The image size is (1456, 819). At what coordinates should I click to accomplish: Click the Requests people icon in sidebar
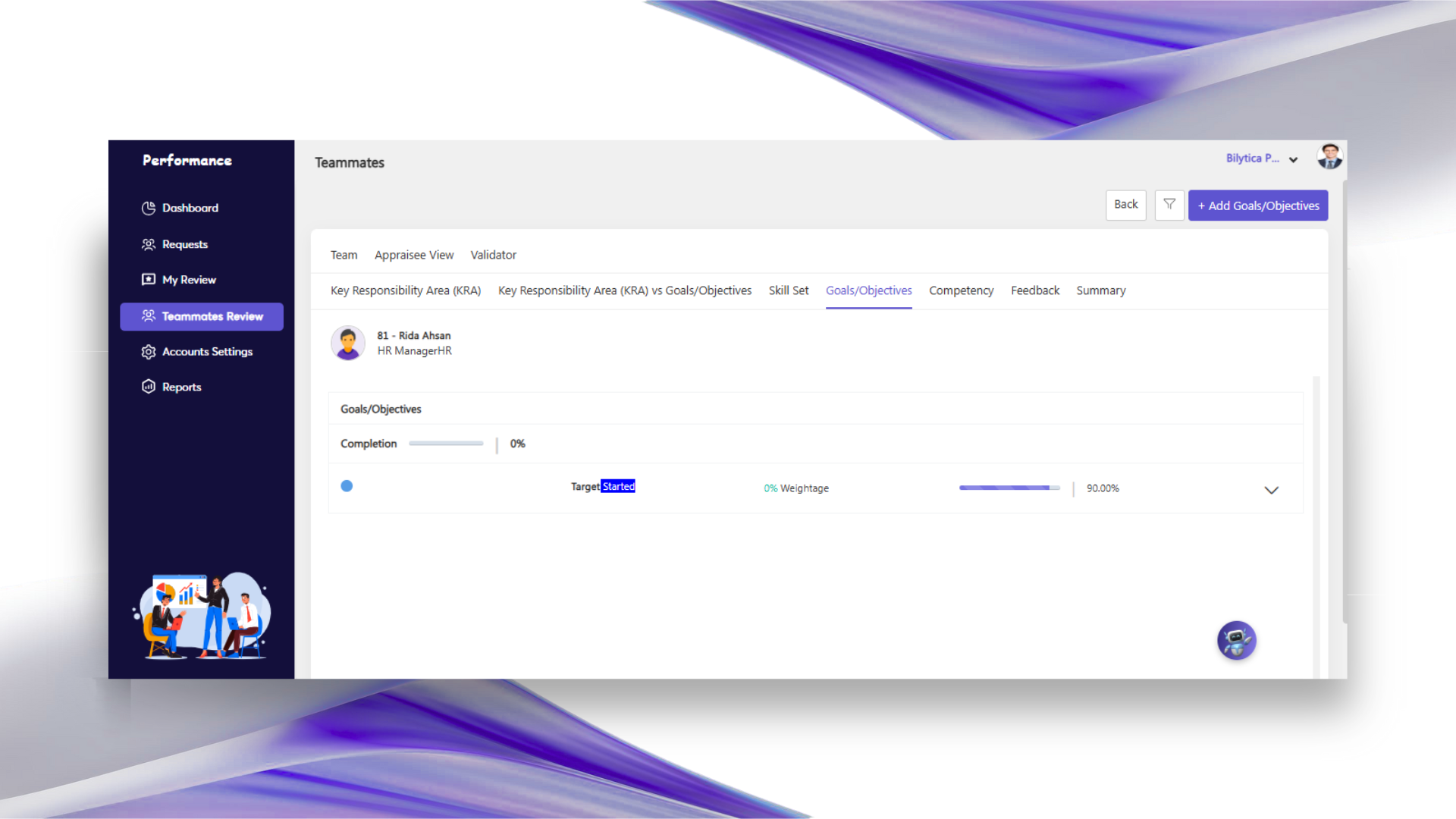(x=149, y=244)
